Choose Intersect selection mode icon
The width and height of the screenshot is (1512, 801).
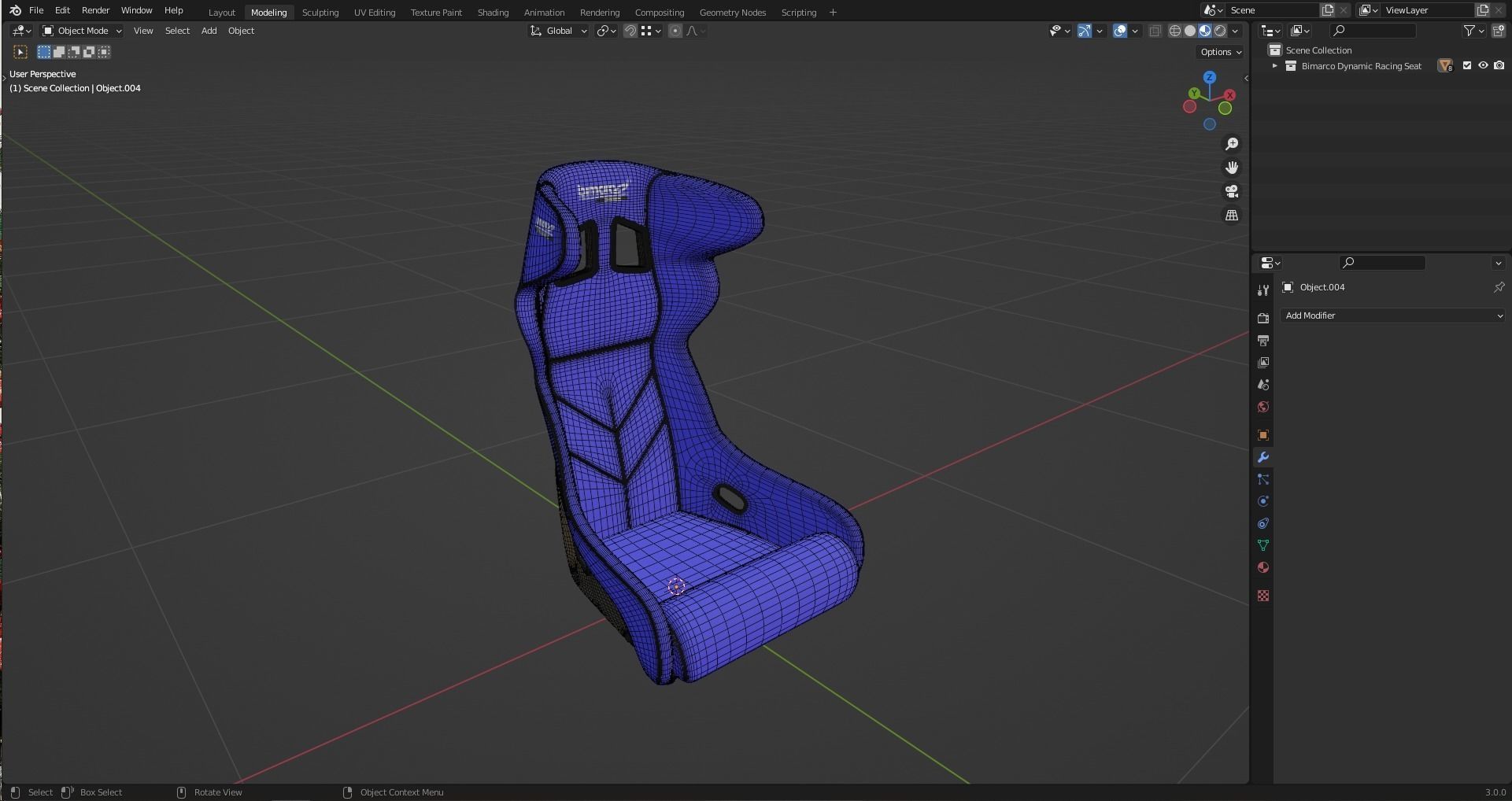pos(104,52)
